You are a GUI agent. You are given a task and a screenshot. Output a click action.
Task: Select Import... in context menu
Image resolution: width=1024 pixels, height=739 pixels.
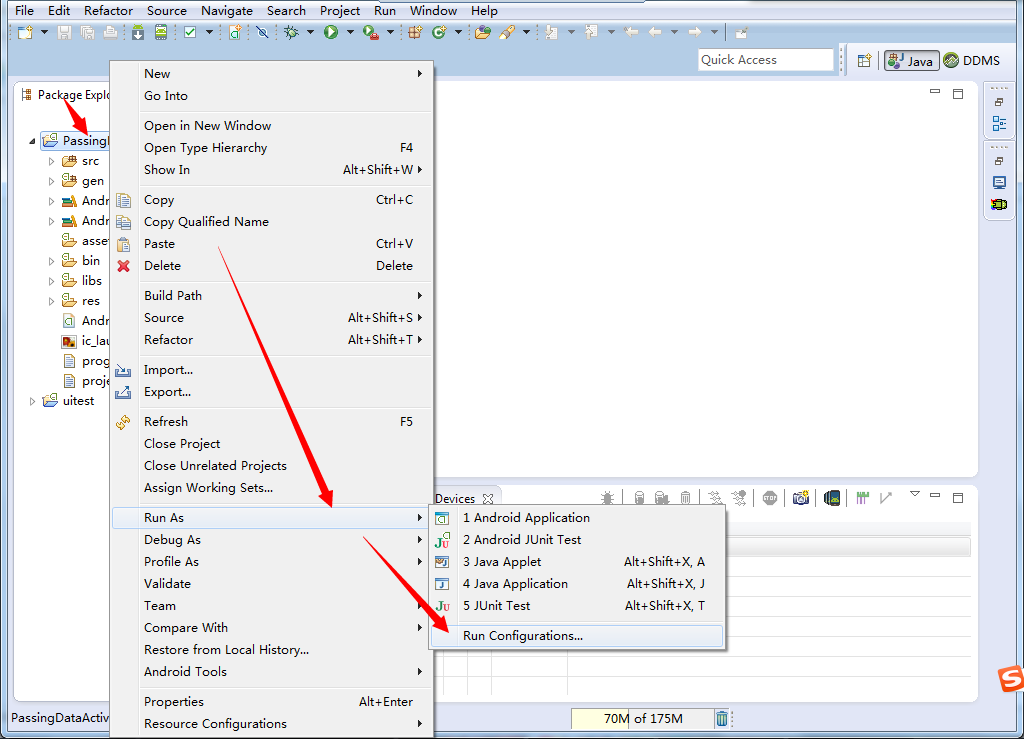click(x=273, y=370)
